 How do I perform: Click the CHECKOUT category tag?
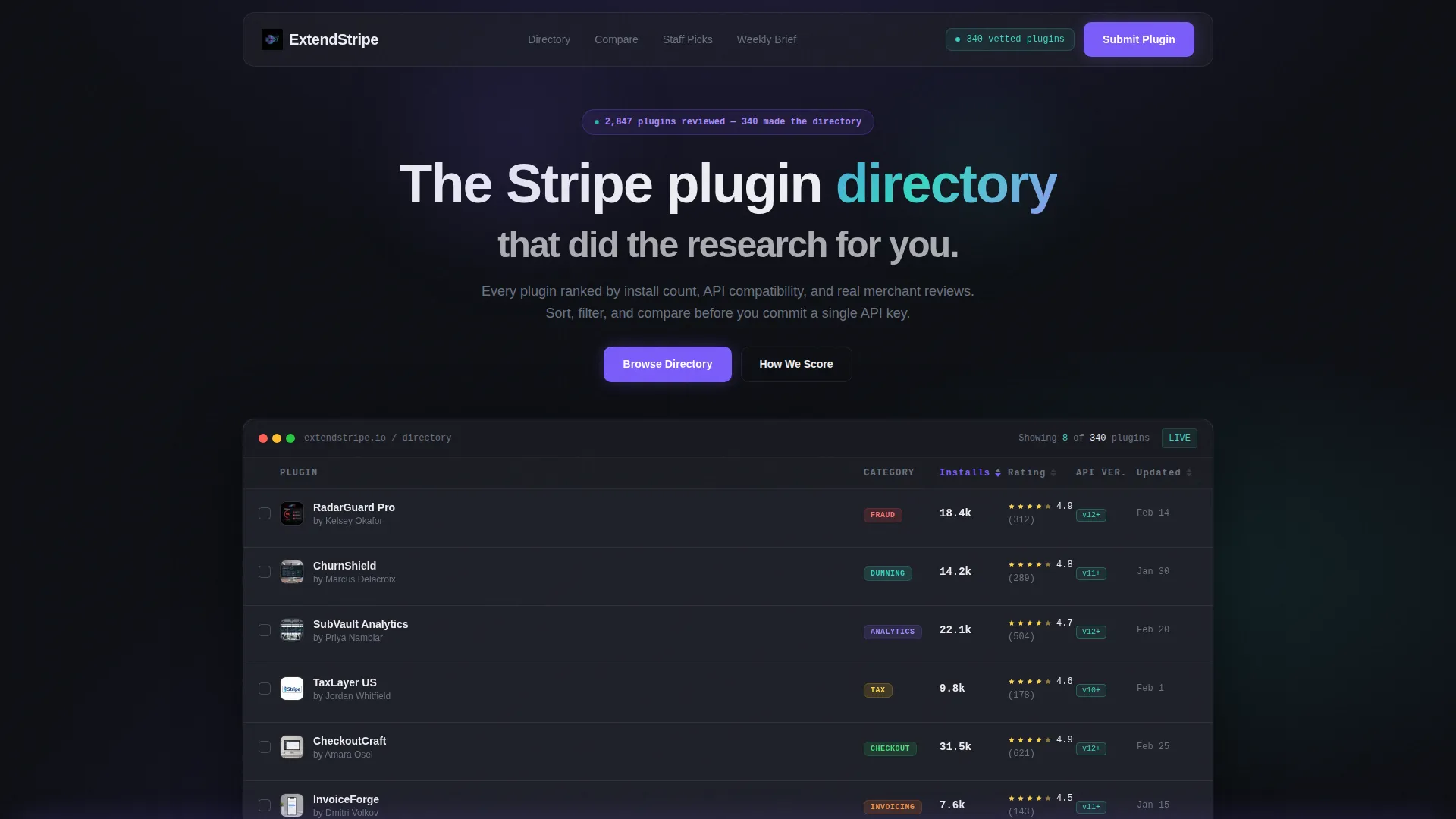pos(890,748)
